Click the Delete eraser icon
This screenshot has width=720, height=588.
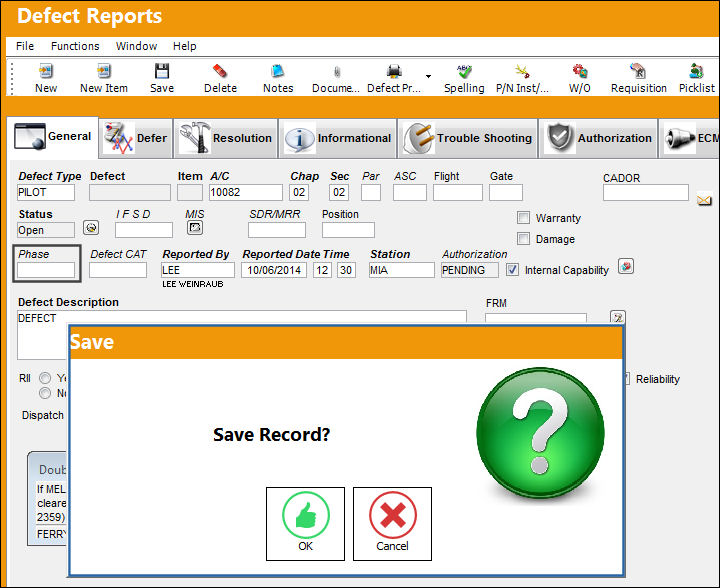click(220, 72)
